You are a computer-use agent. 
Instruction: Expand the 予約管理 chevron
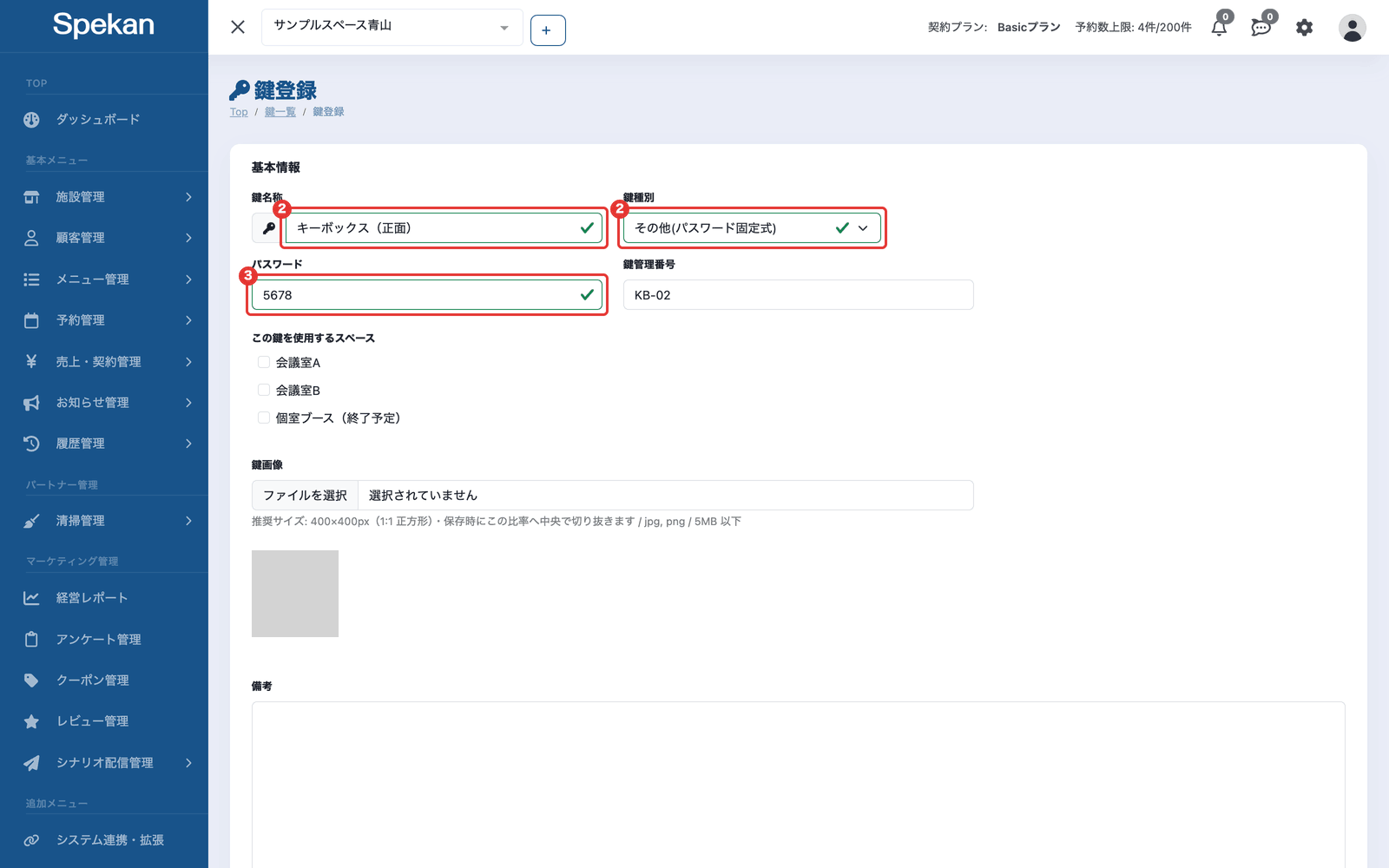point(188,320)
